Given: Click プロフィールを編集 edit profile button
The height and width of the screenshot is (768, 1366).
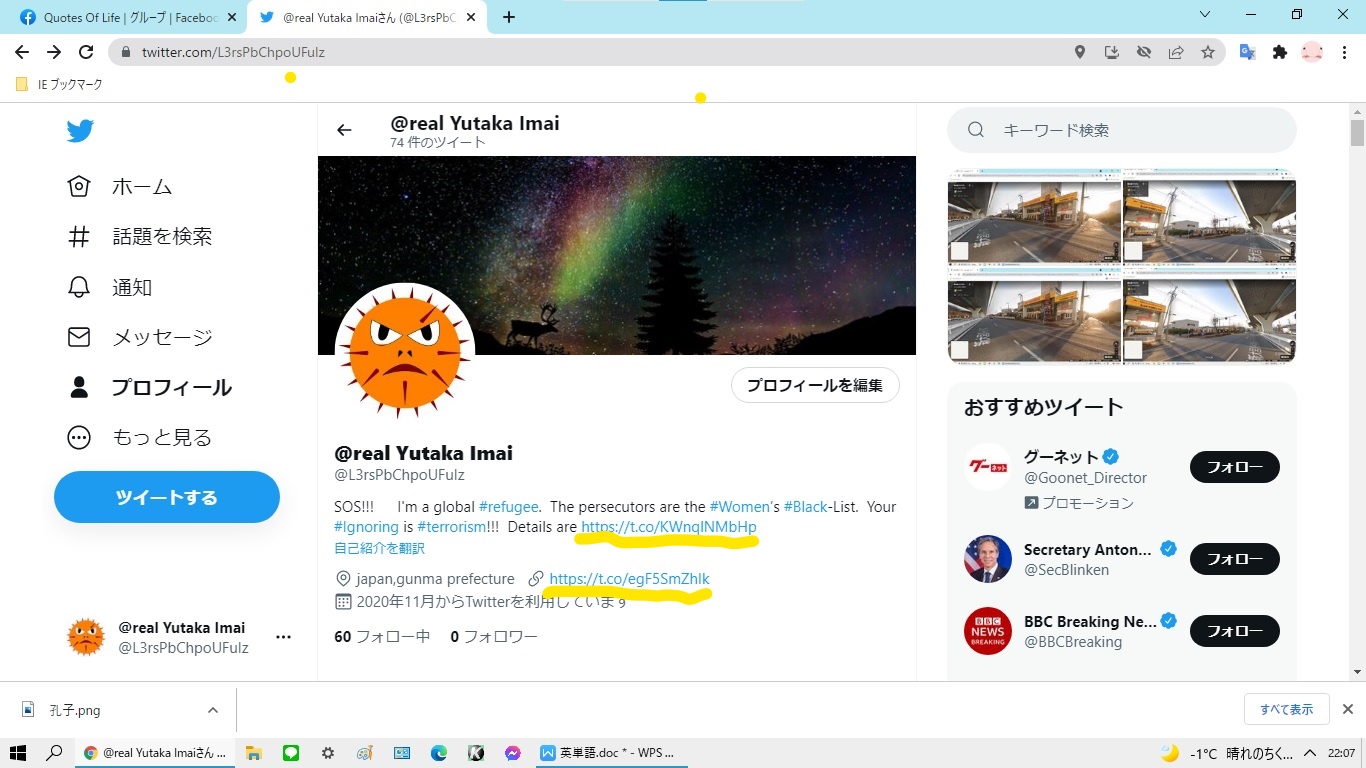Looking at the screenshot, I should coord(815,385).
